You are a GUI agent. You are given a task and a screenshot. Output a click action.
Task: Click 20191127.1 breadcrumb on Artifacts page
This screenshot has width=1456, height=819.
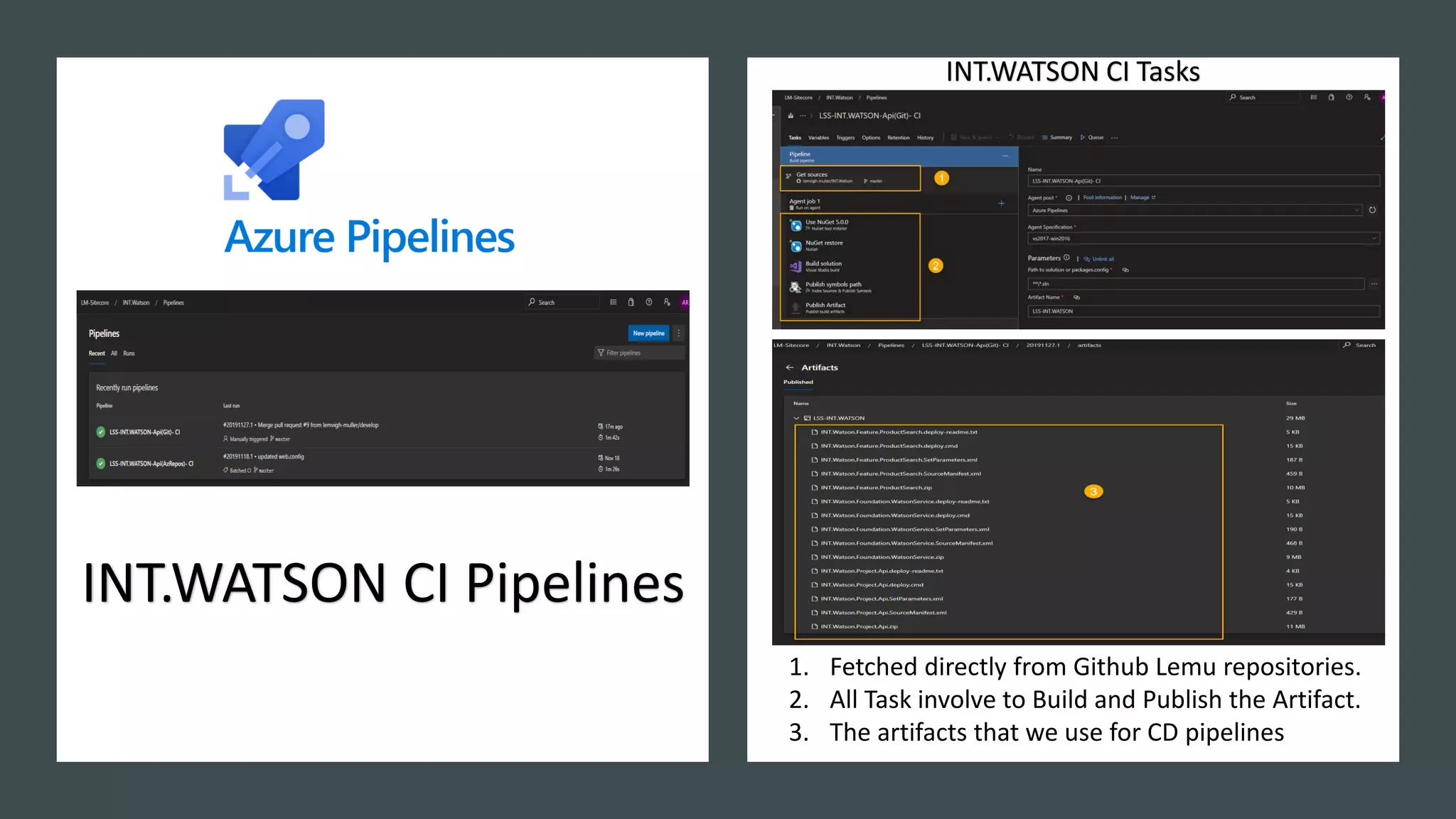tap(1042, 346)
